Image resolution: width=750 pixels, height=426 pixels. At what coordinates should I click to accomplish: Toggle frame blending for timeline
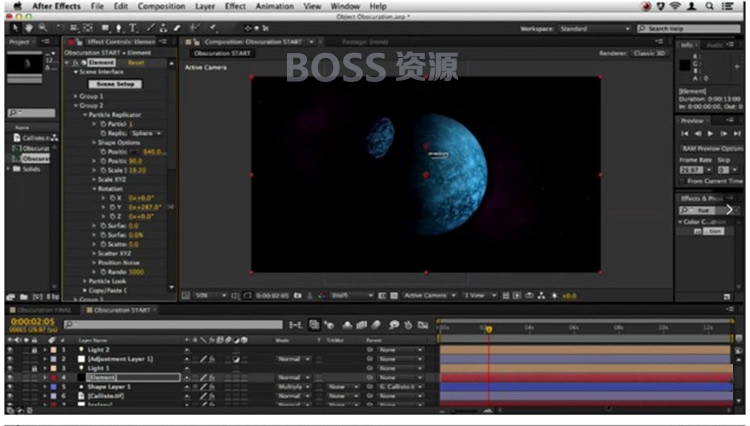point(362,325)
